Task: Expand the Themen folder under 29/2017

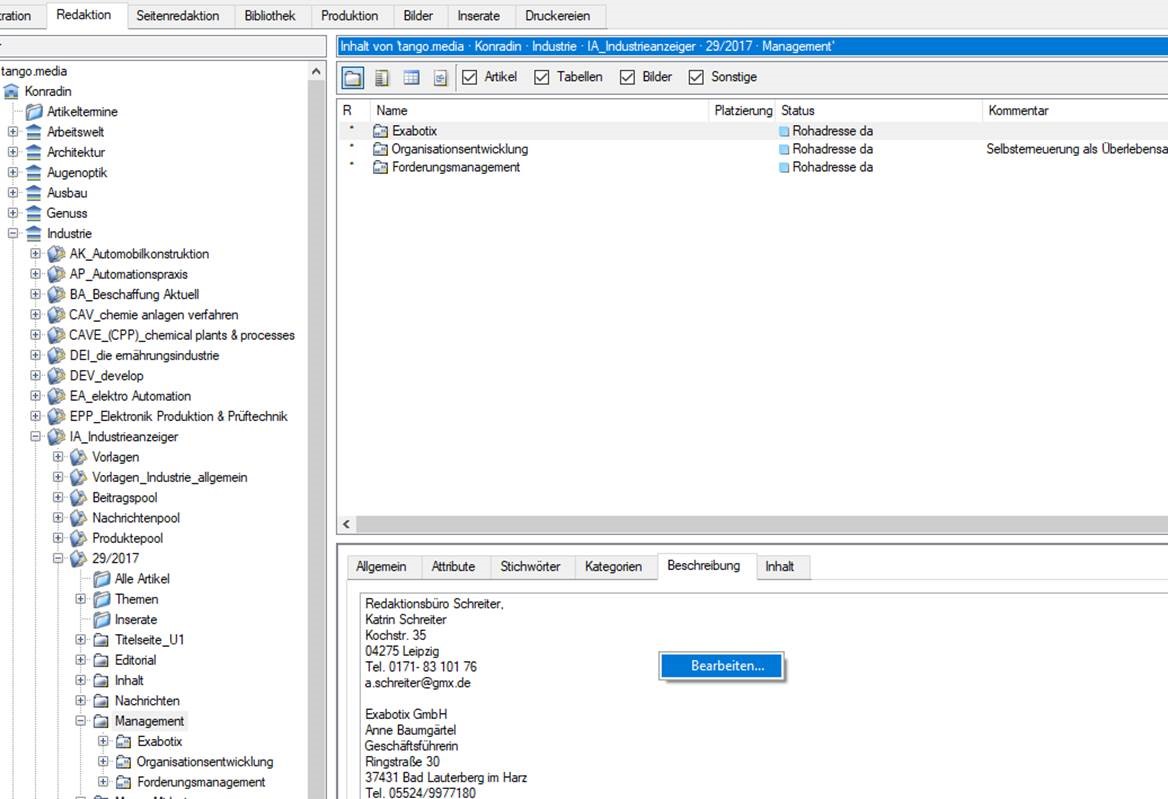Action: click(81, 599)
